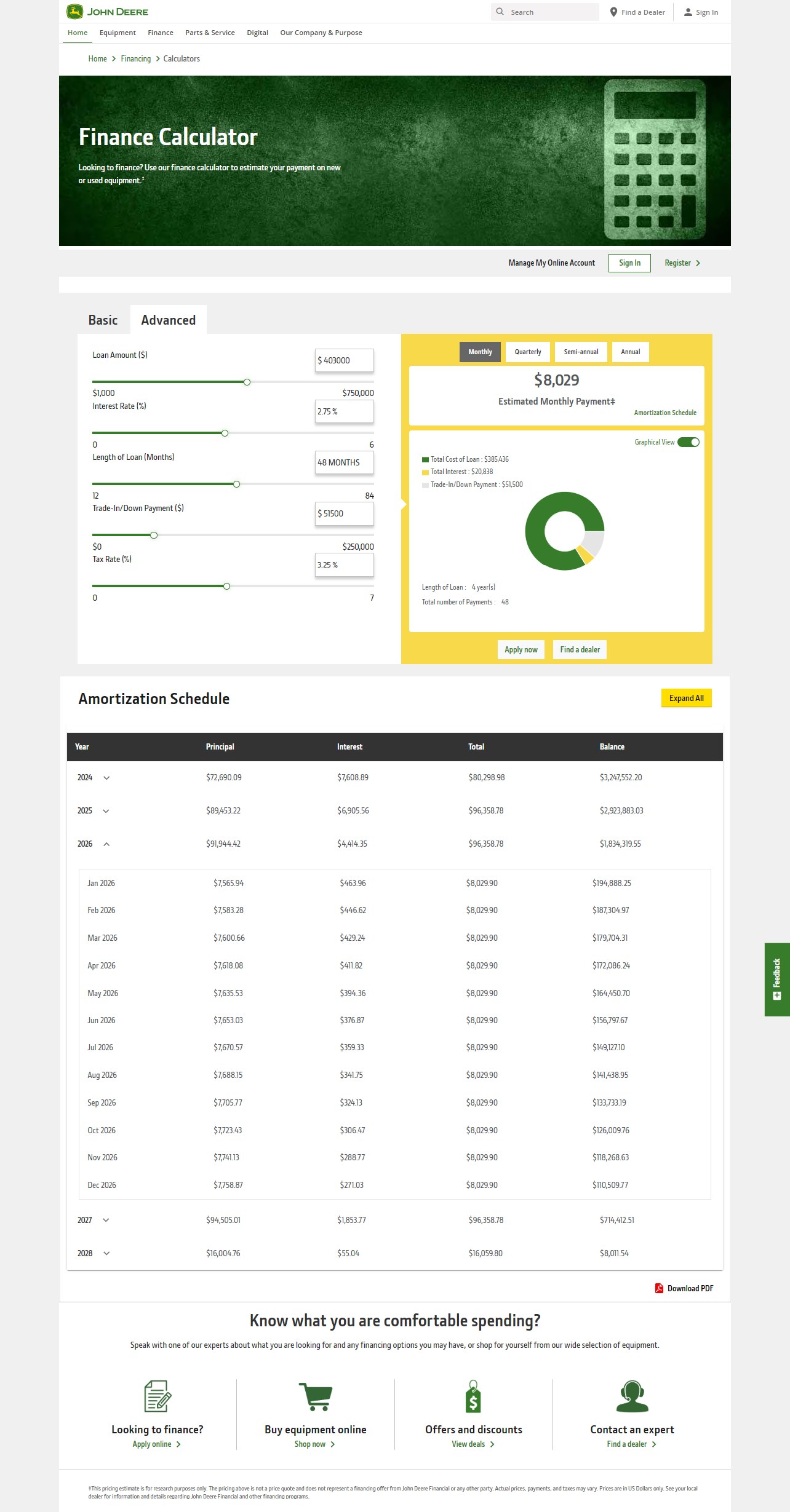Open the Equipment menu
Screen dimensions: 790x1512
tap(118, 33)
